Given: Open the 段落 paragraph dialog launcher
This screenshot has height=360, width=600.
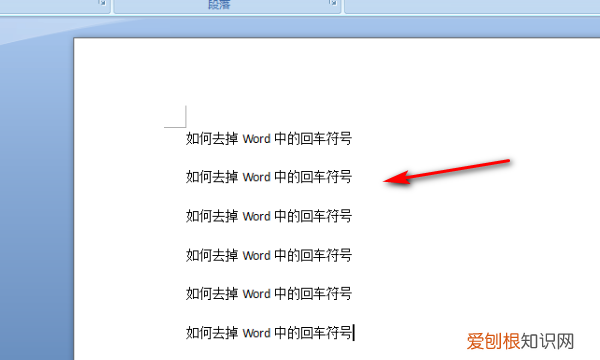Looking at the screenshot, I should (333, 3).
